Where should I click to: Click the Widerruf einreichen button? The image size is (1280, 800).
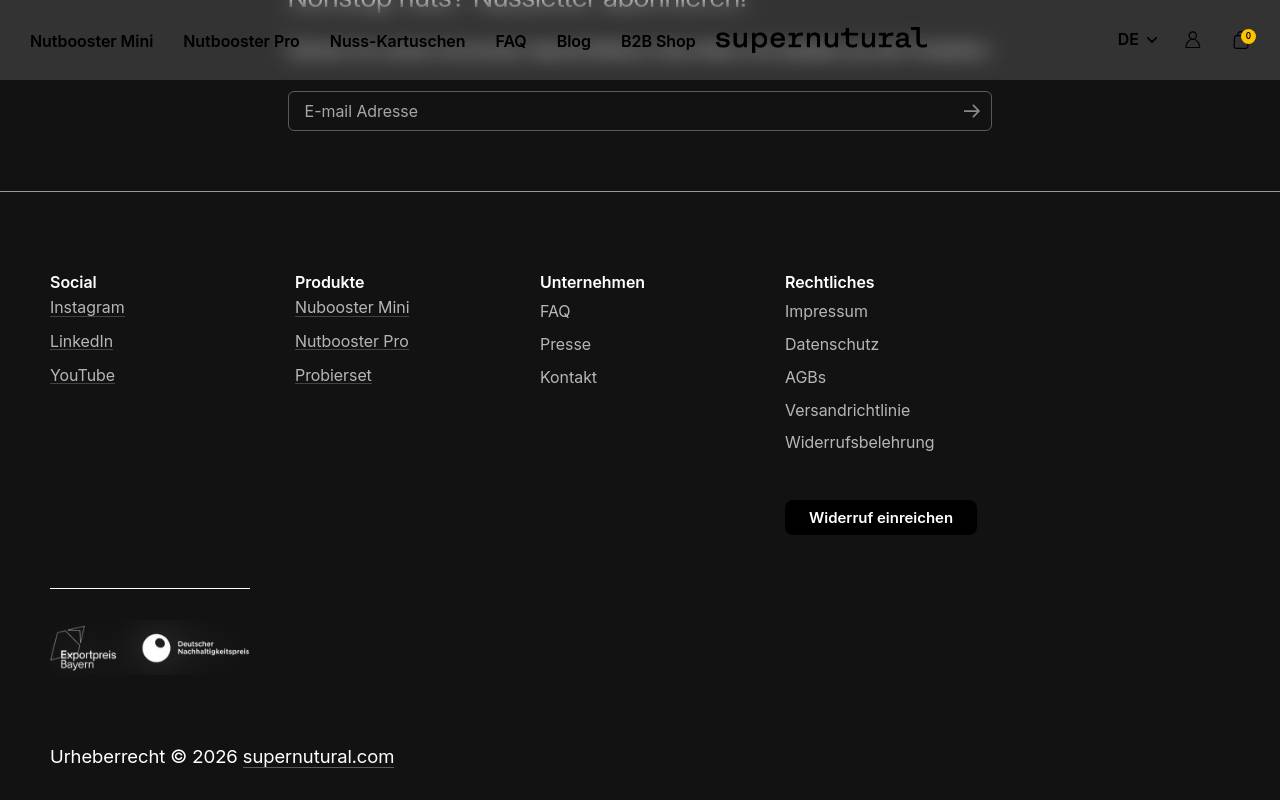point(880,517)
